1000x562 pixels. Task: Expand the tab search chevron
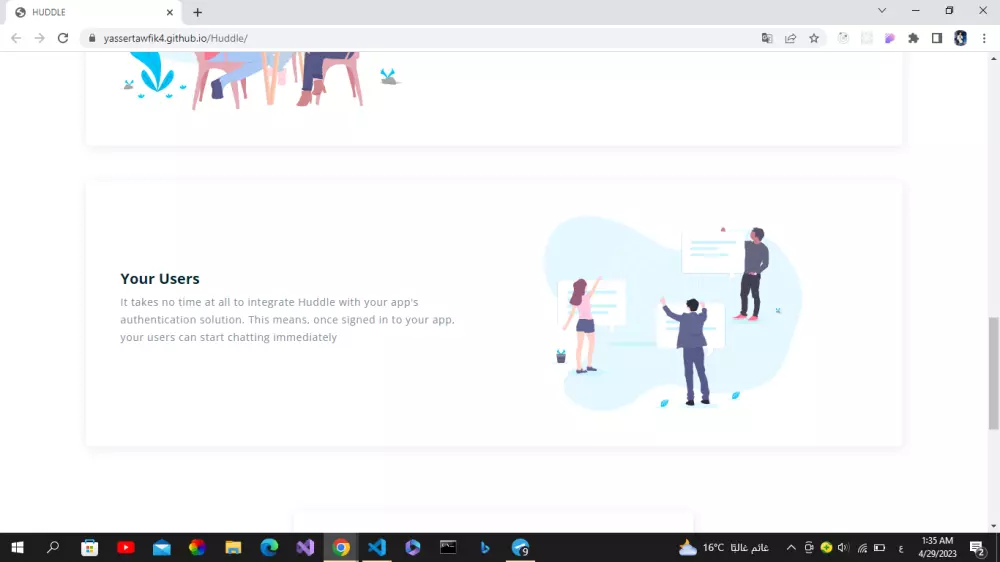pyautogui.click(x=882, y=11)
